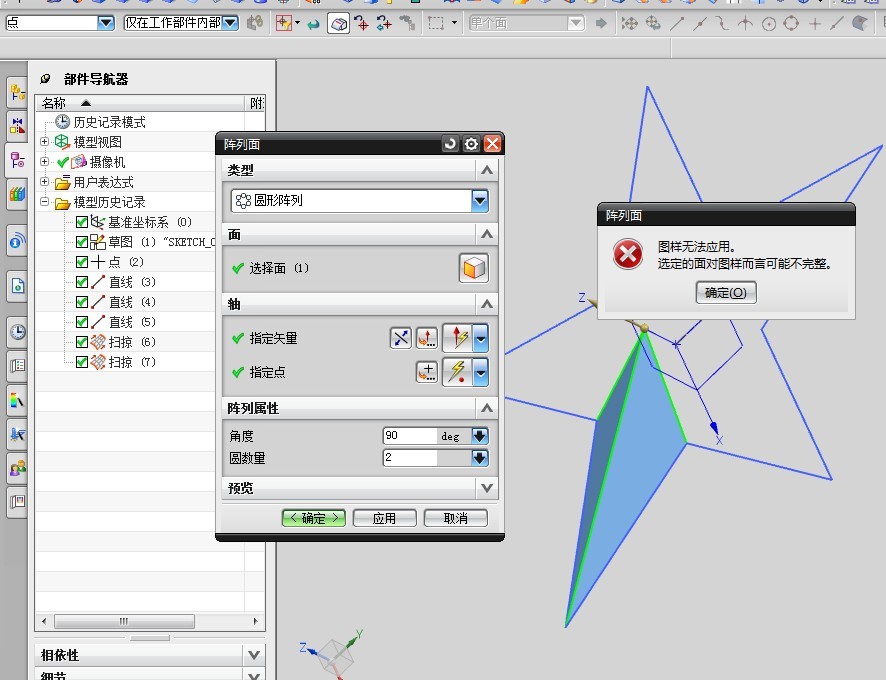Click the rectangle selection toolbar icon
This screenshot has height=680, width=886.
[436, 23]
